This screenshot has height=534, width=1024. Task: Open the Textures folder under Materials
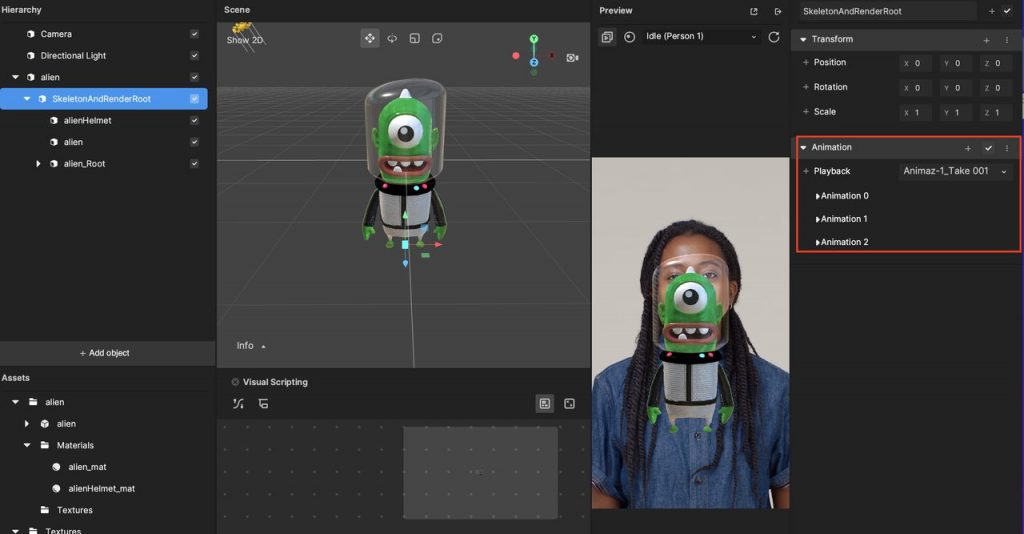(x=74, y=510)
